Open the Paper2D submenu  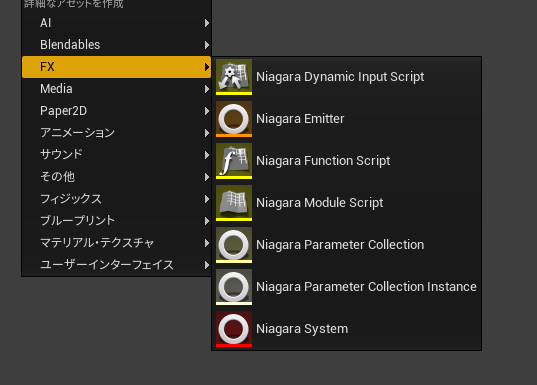point(116,111)
